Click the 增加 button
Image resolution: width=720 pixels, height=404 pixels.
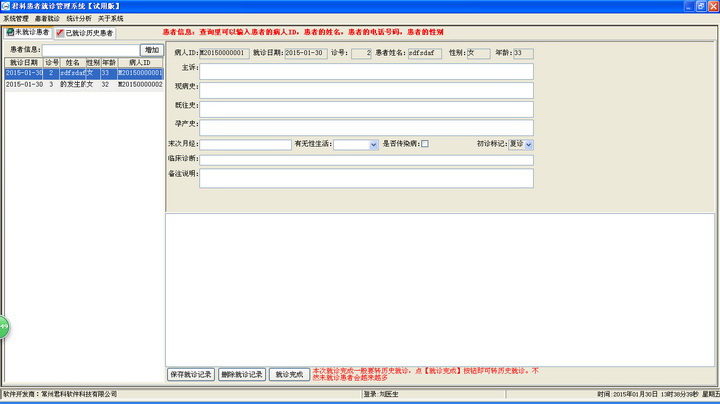tap(152, 50)
